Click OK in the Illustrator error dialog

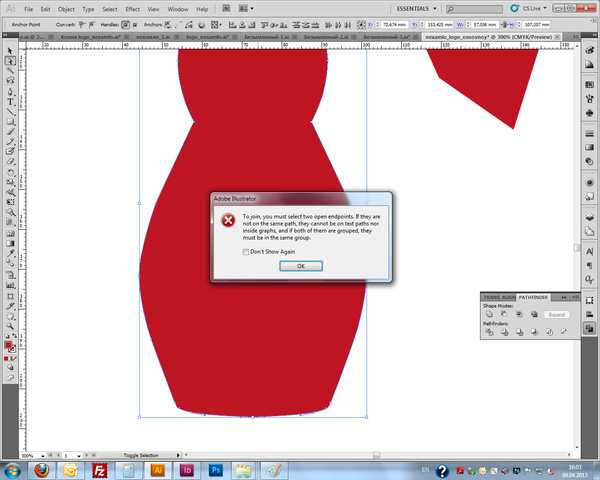click(x=301, y=266)
